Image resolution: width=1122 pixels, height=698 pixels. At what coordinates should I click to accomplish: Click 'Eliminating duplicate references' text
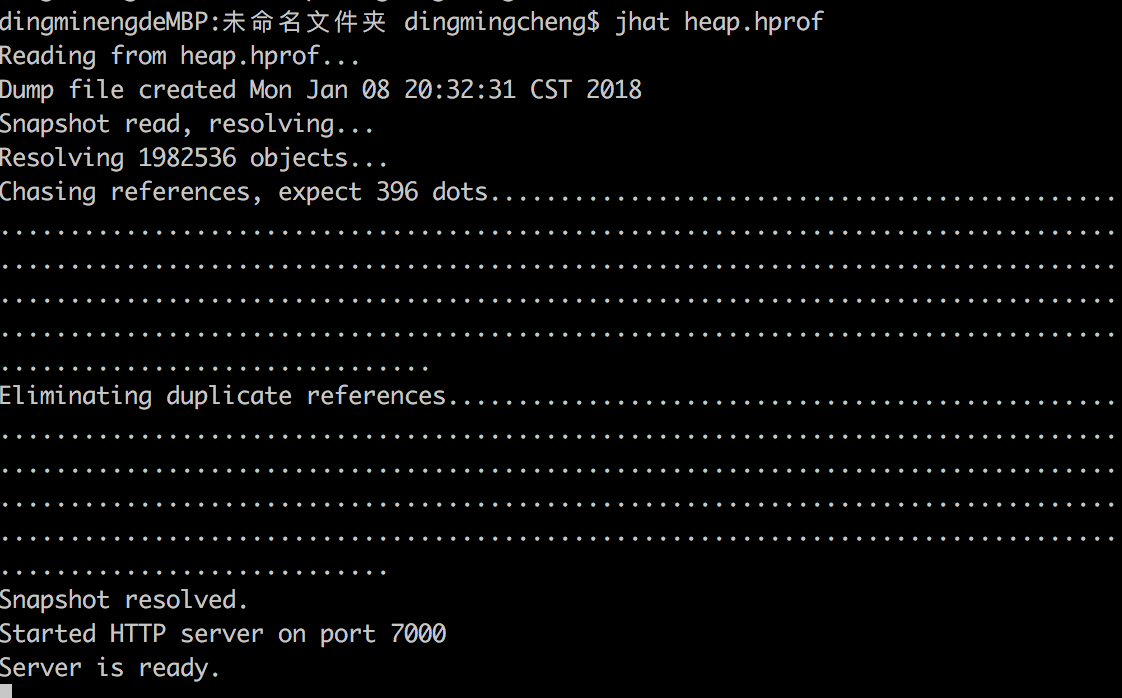click(223, 396)
